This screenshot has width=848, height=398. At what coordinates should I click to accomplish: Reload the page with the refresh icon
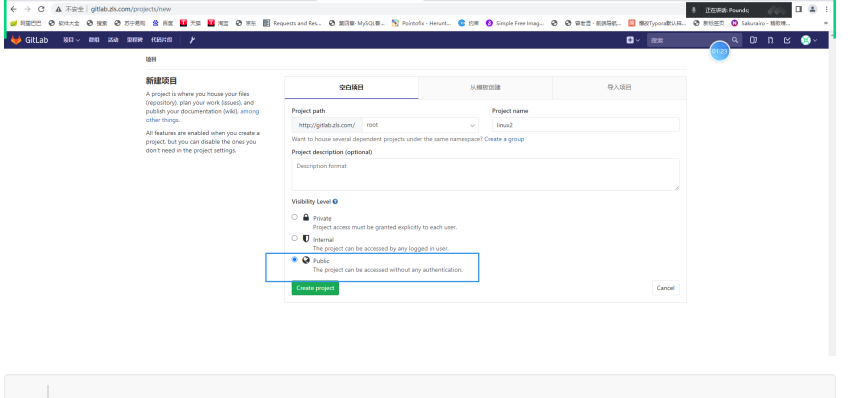click(41, 9)
